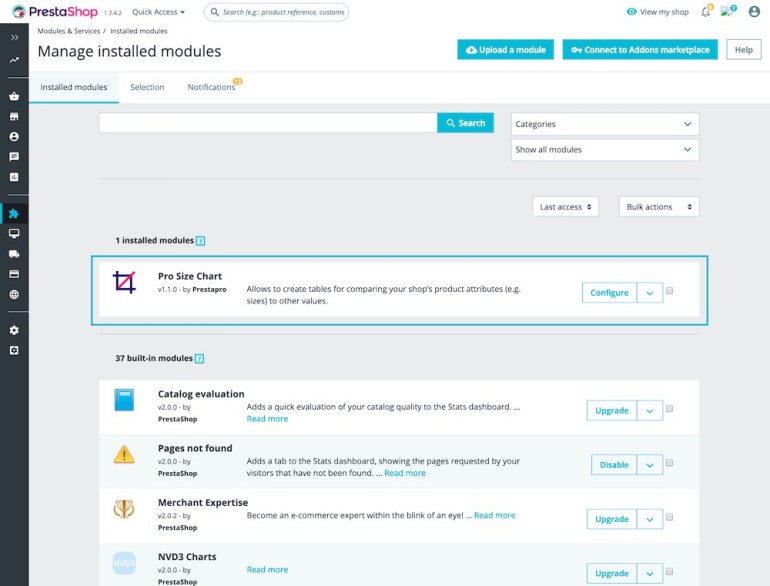770x586 pixels.
Task: Upgrade the Catalog evaluation module
Action: [611, 411]
